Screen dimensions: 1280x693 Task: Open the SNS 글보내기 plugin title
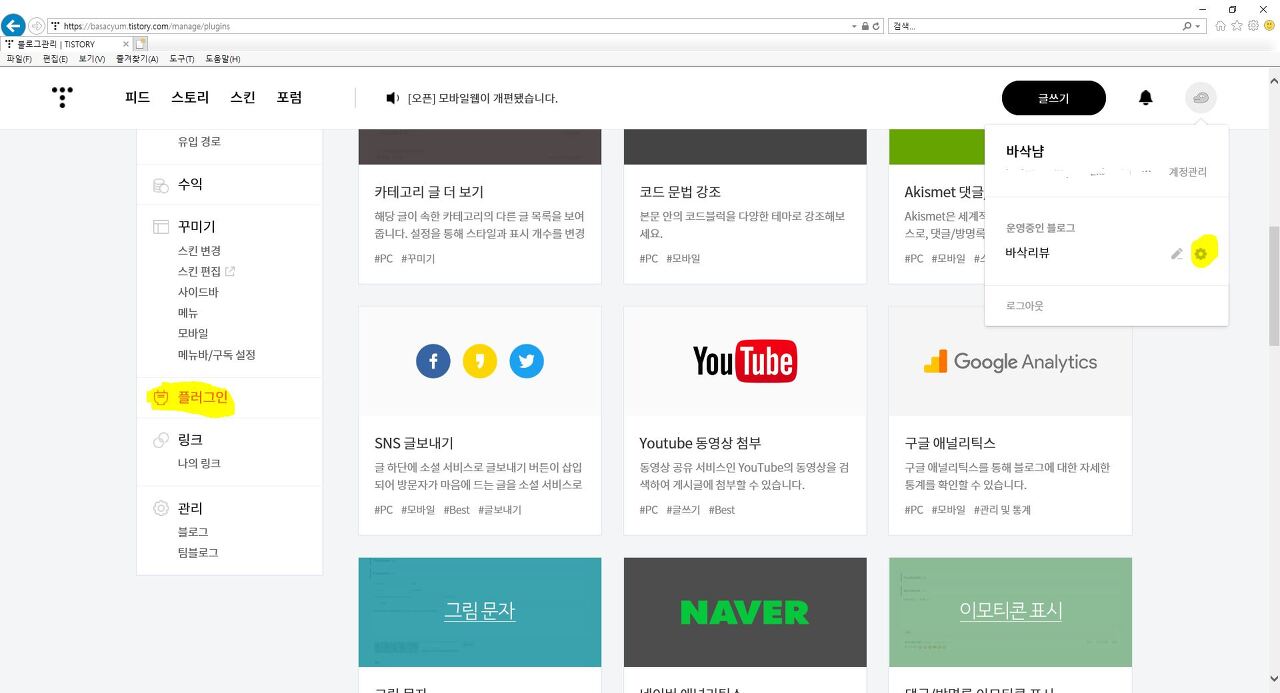[x=413, y=443]
